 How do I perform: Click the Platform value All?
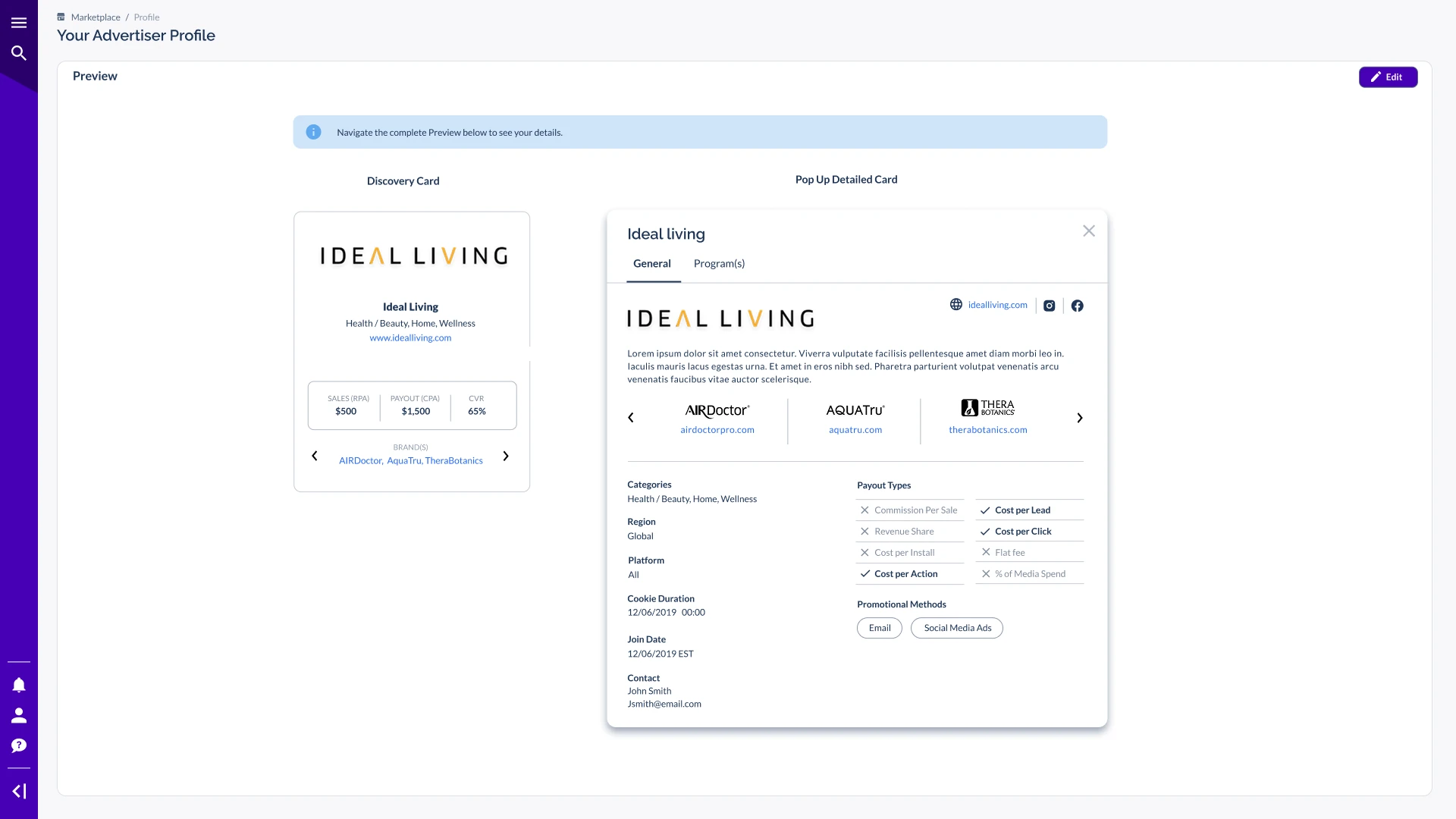pyautogui.click(x=633, y=575)
